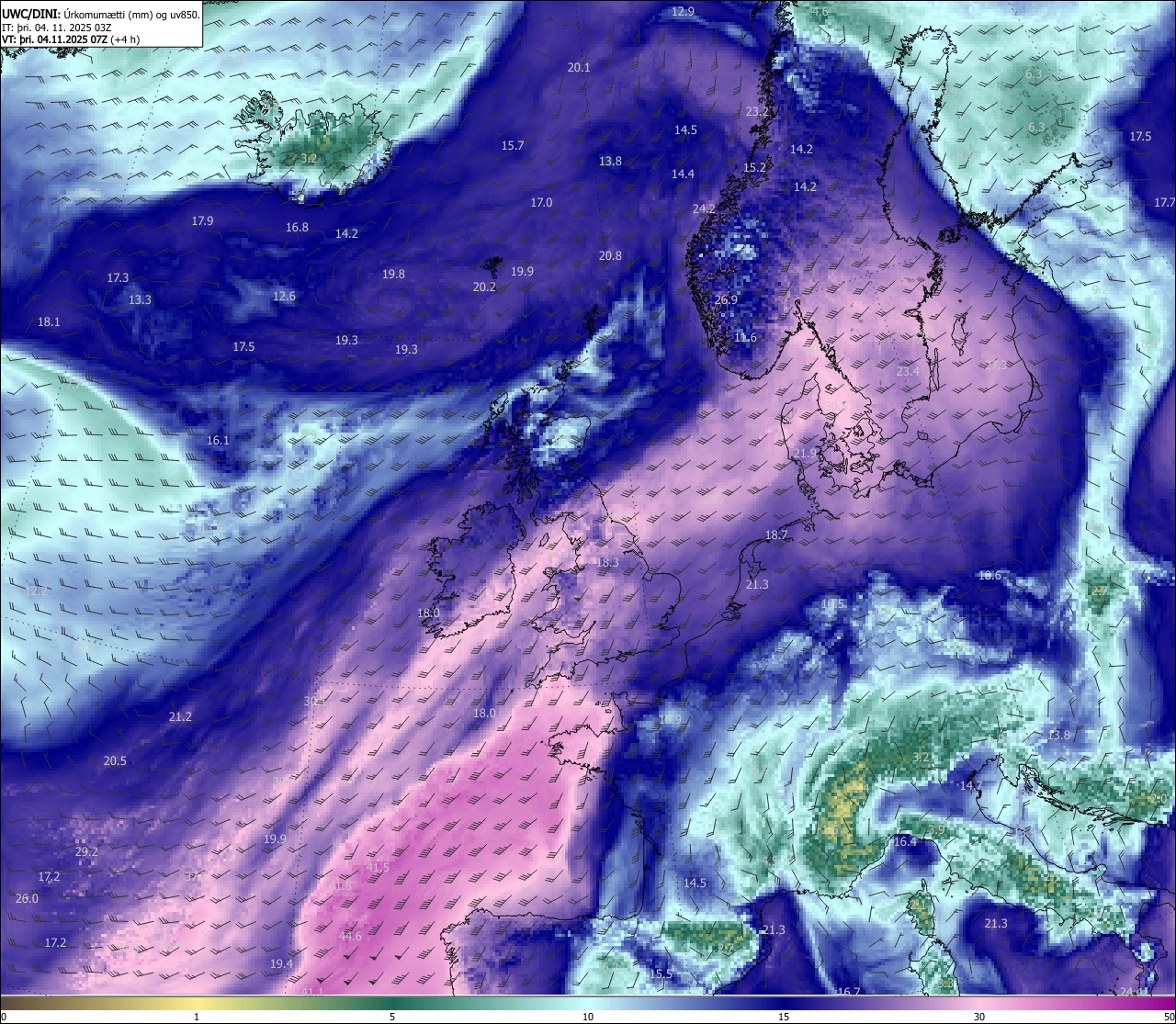The image size is (1176, 1024).
Task: Click the value 16.4 near the Mediterranean coast
Action: [x=905, y=841]
